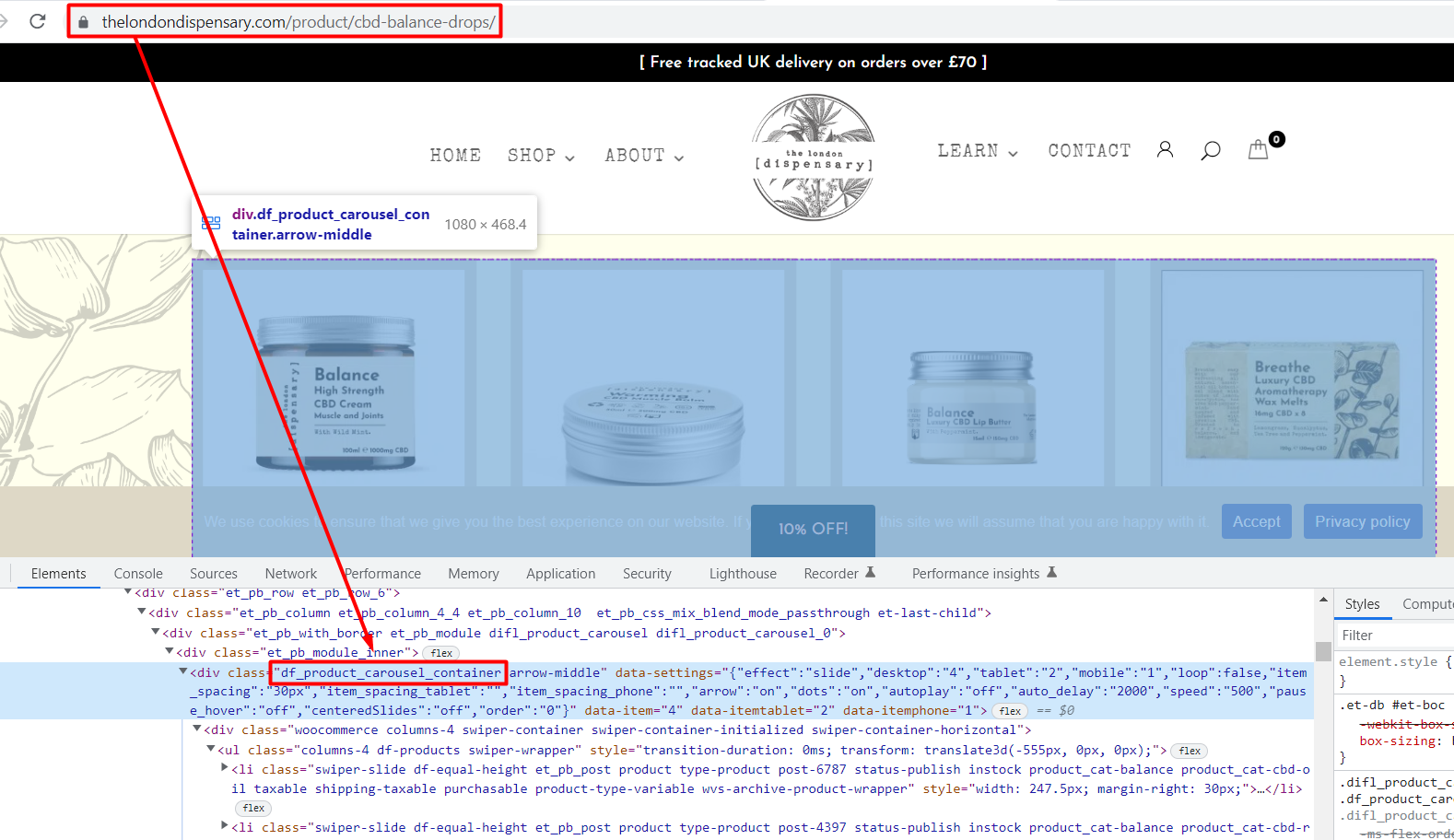1454x840 pixels.
Task: Select the Balance Lip Butter product image
Action: [973, 379]
